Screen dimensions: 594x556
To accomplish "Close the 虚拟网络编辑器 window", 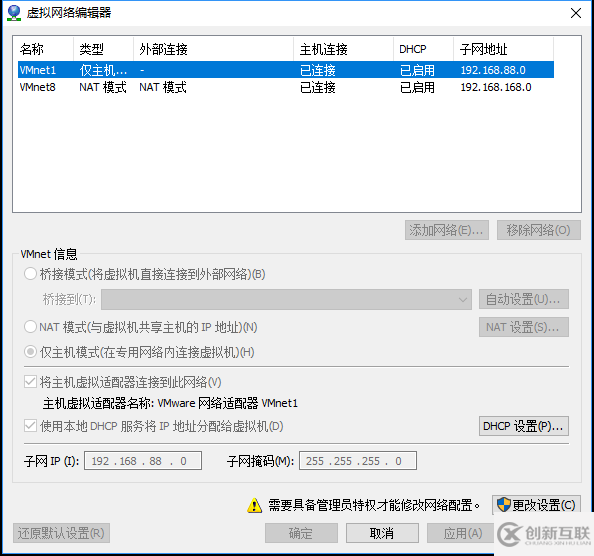I will pos(576,13).
